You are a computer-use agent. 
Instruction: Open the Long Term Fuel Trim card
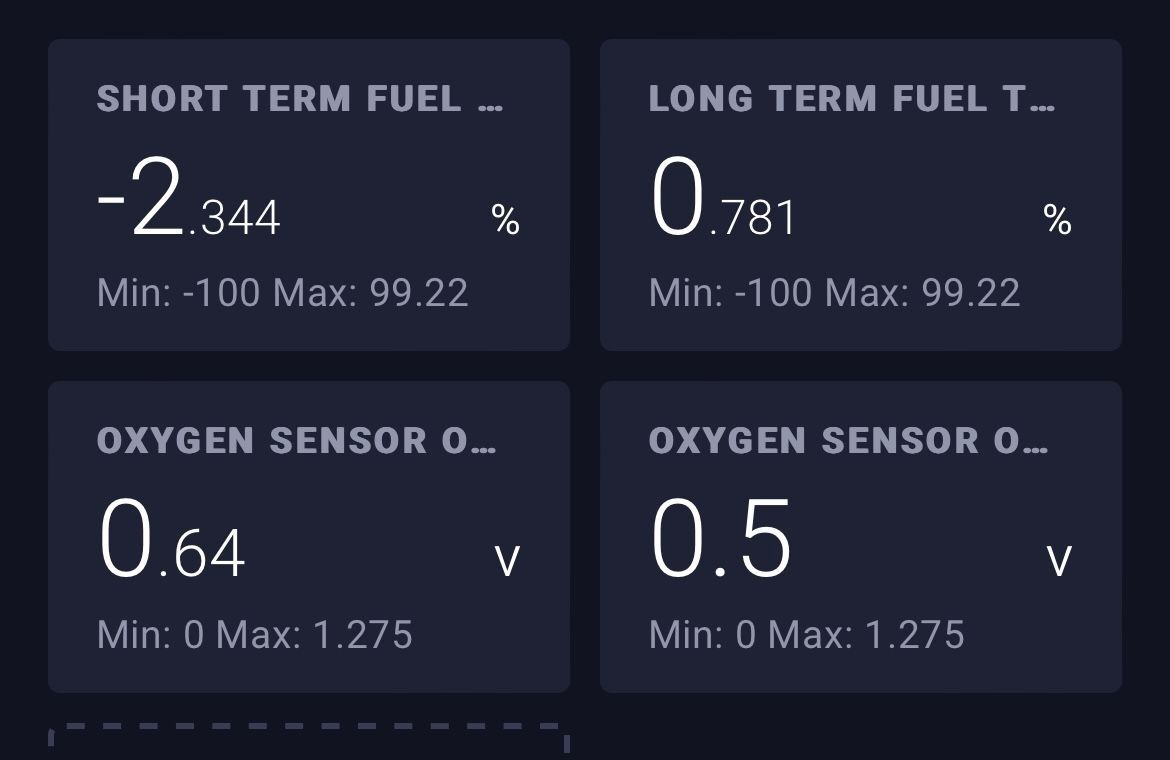860,195
